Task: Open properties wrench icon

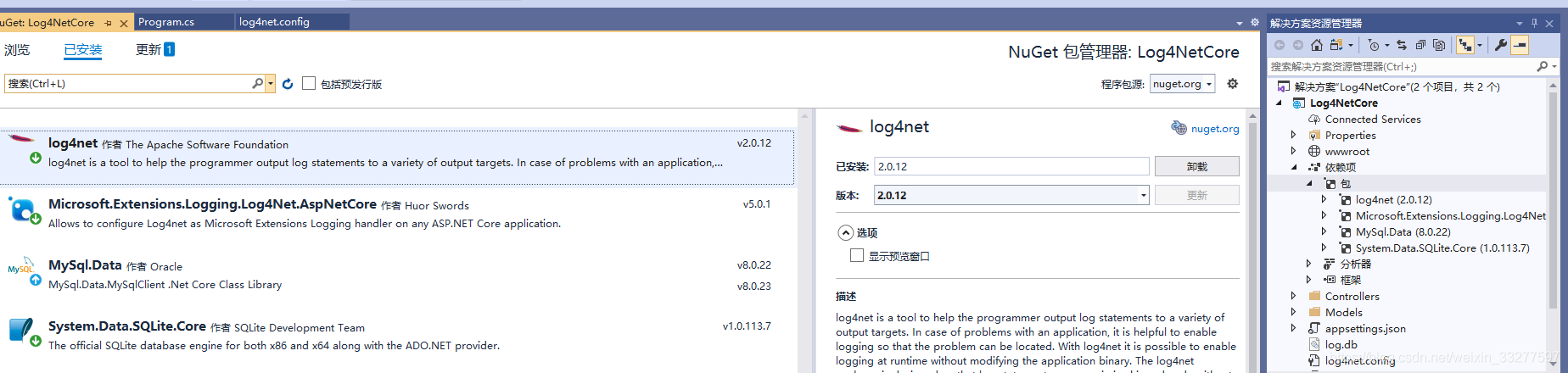Action: [1501, 45]
